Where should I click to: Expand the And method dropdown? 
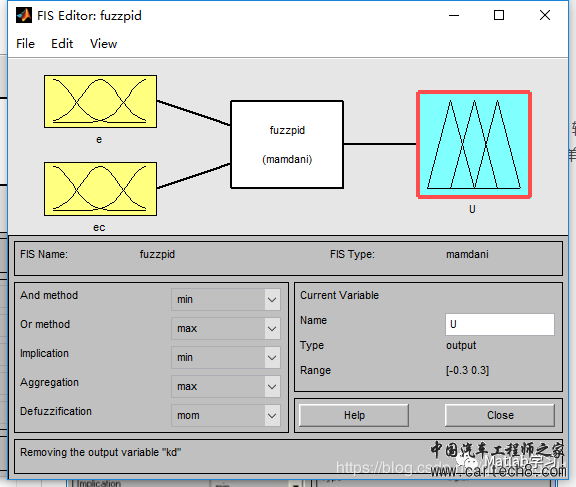[226, 299]
